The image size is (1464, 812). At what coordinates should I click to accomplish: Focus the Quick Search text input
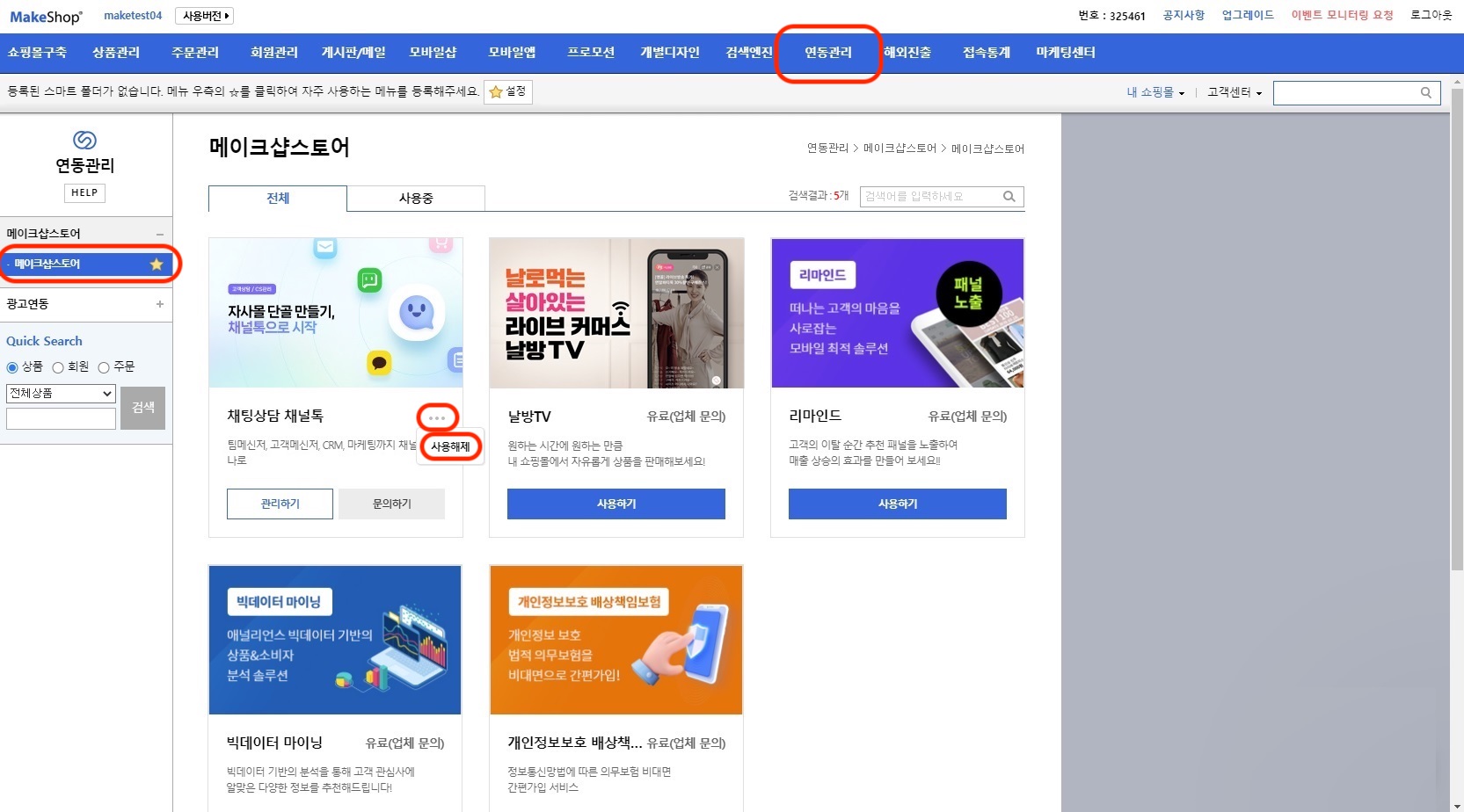61,419
